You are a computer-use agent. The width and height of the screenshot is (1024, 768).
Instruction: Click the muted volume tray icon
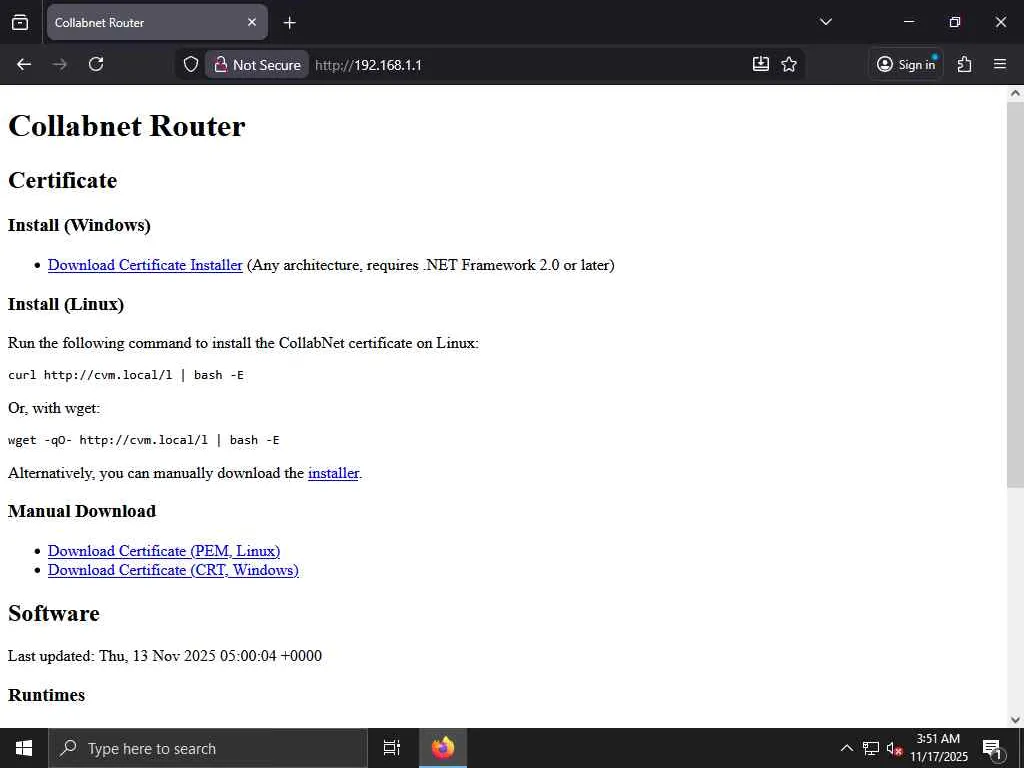coord(894,748)
